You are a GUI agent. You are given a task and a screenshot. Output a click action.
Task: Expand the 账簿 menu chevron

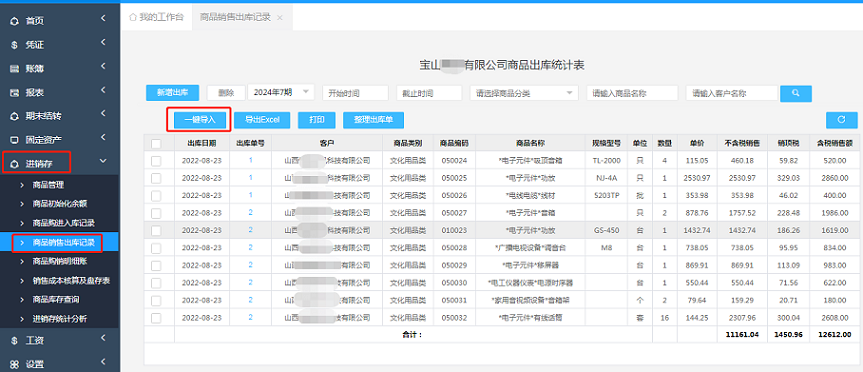pos(103,67)
